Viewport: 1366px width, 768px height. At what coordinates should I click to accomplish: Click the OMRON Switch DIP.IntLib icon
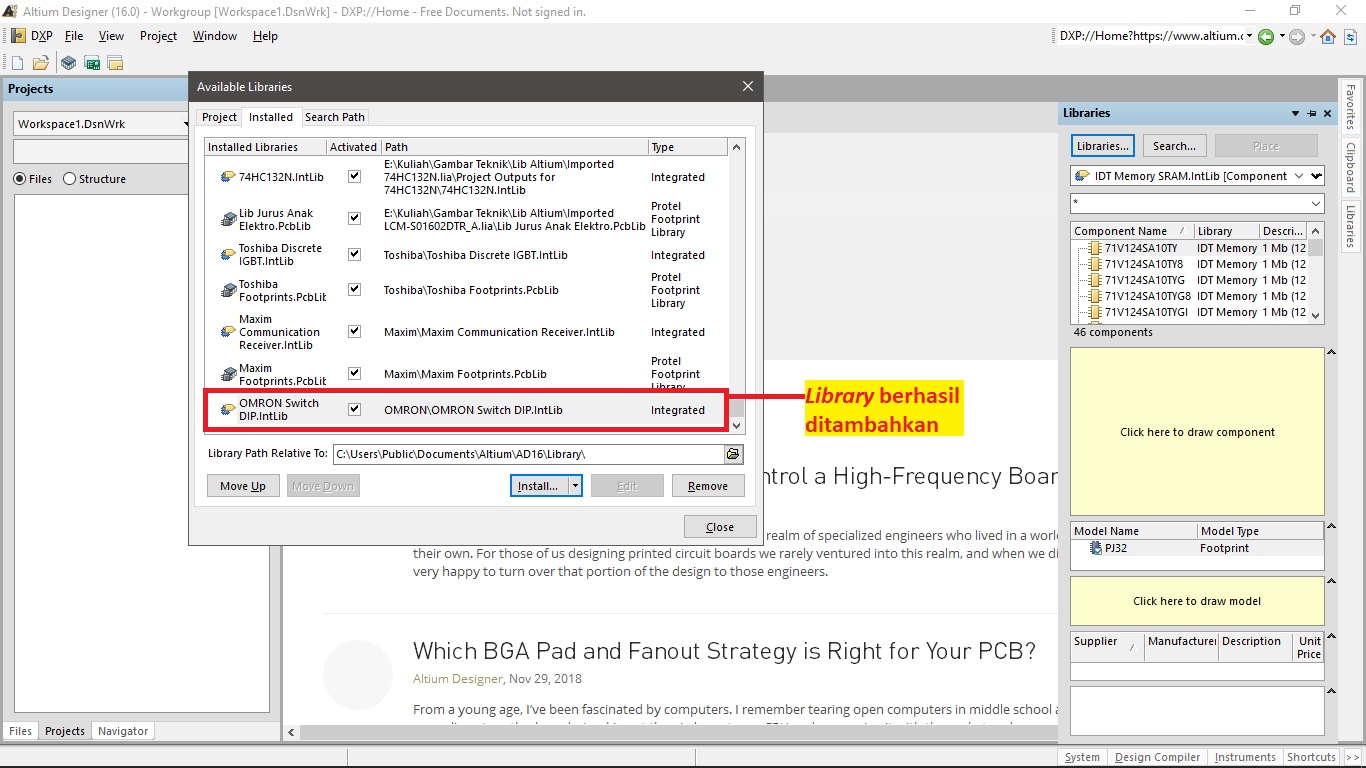(x=228, y=410)
